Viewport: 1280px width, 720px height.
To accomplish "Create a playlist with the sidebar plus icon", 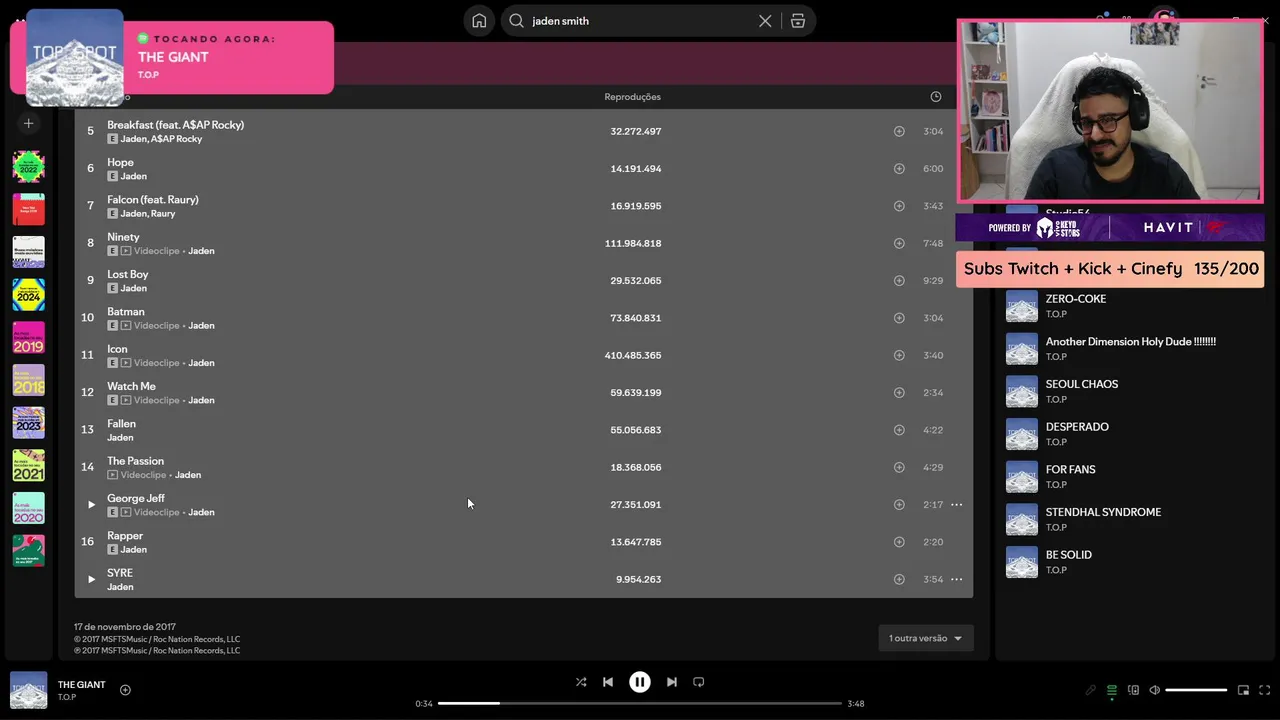I will [x=29, y=123].
